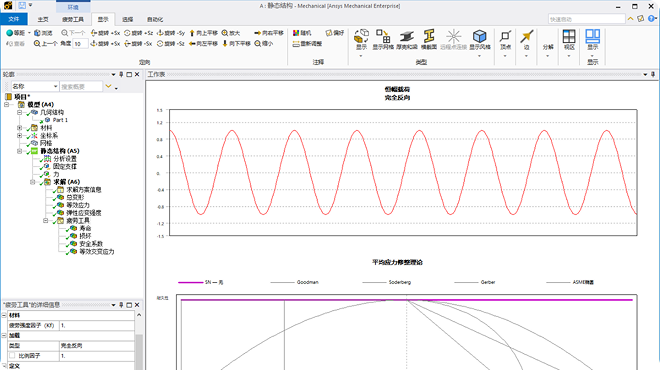660x370 pixels.
Task: Switch to the 显示 ribbon tab
Action: coord(103,19)
